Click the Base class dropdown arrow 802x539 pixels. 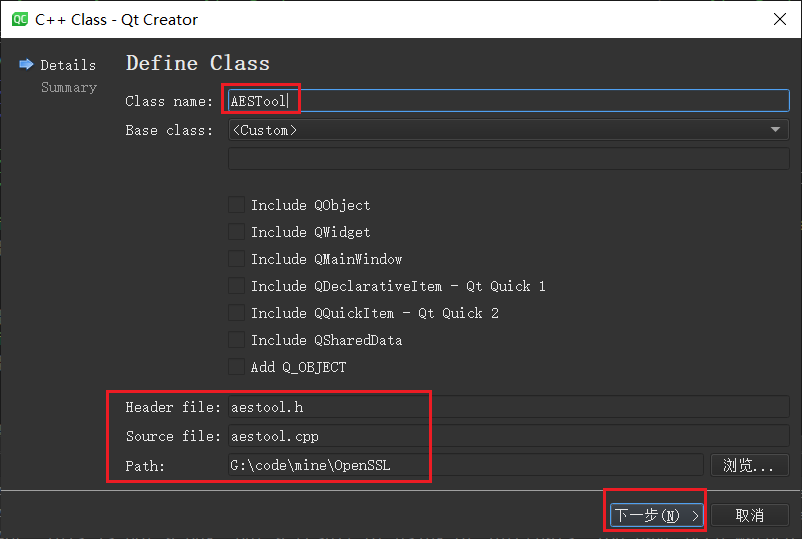pos(775,130)
